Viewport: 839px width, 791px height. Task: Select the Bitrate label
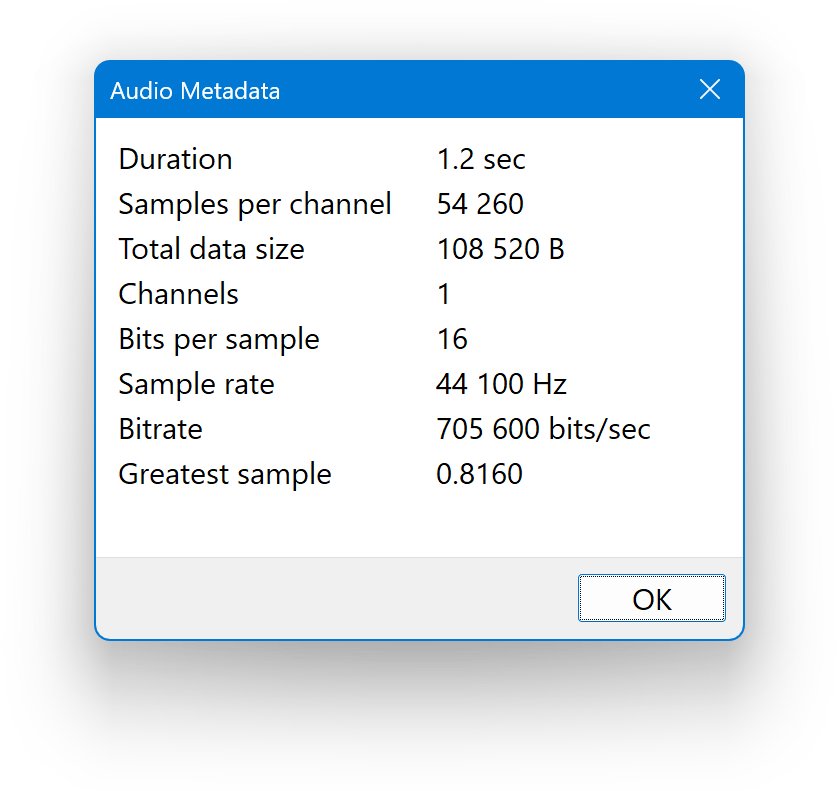coord(161,429)
